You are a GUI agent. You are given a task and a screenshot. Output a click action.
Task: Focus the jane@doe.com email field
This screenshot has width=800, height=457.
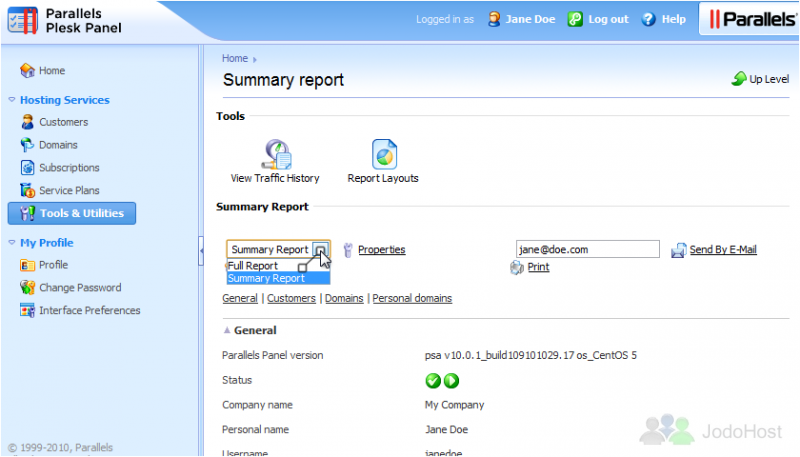588,249
